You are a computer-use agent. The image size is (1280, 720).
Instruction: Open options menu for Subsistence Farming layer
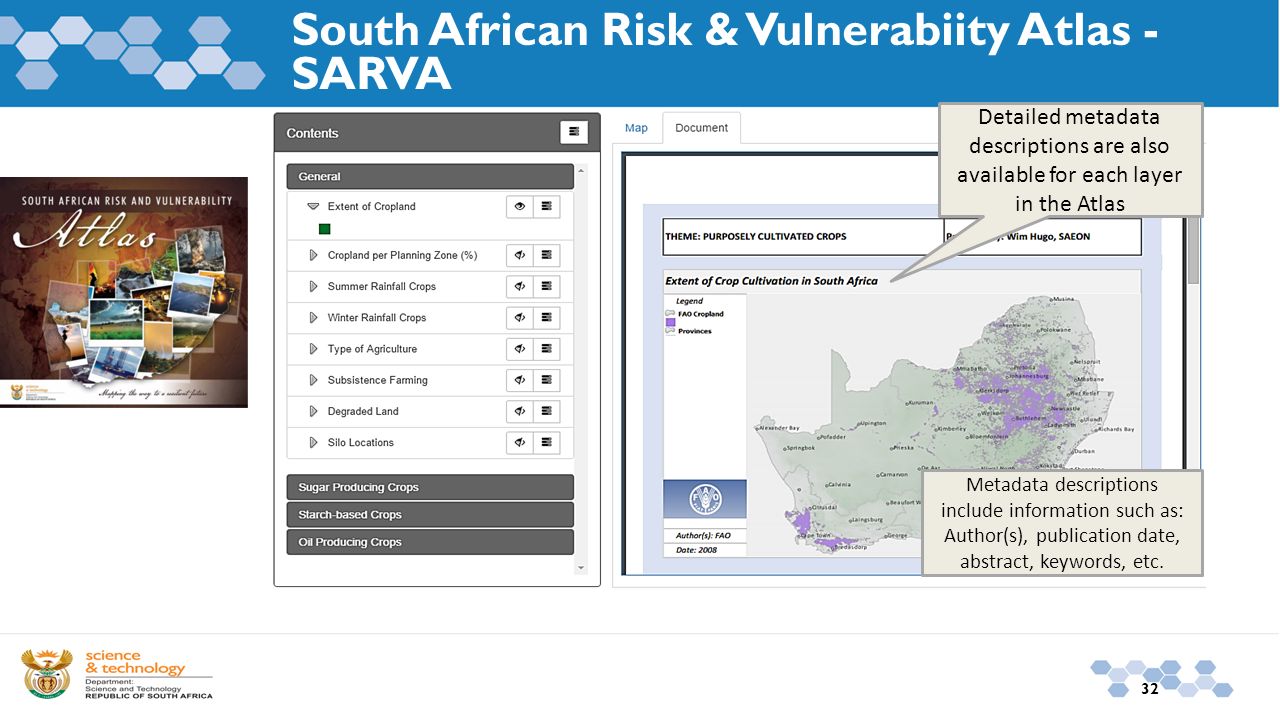click(x=547, y=380)
